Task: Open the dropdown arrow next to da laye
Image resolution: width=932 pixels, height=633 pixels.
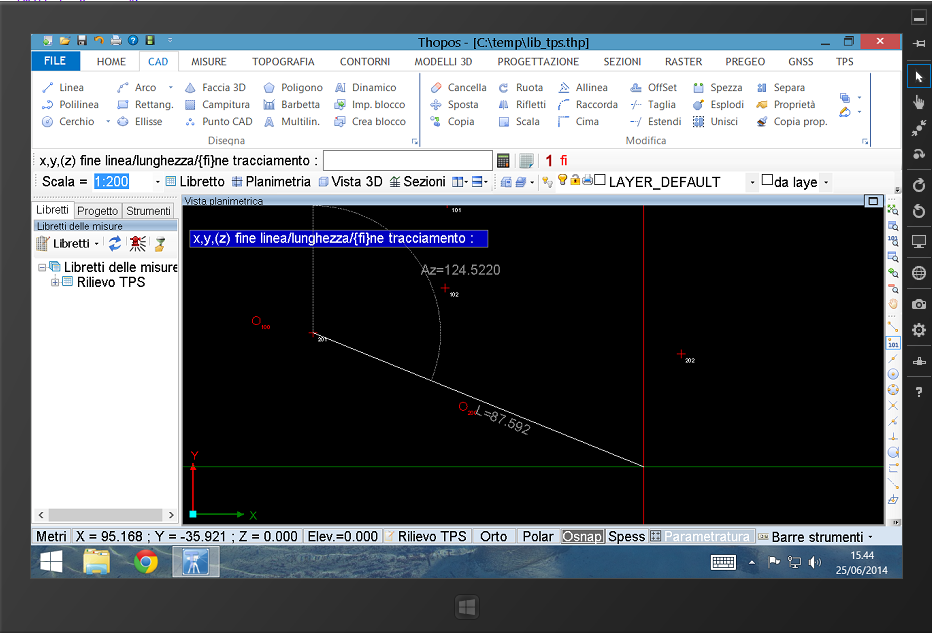Action: click(826, 182)
